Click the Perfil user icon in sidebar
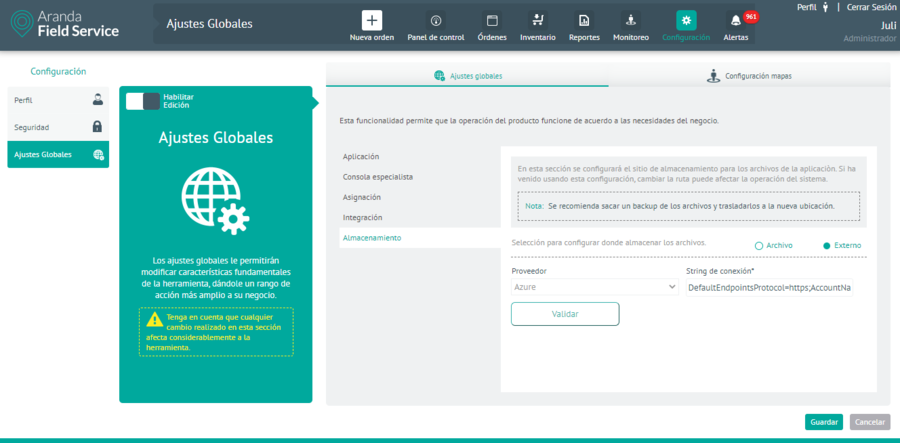The height and width of the screenshot is (443, 900). pos(98,100)
